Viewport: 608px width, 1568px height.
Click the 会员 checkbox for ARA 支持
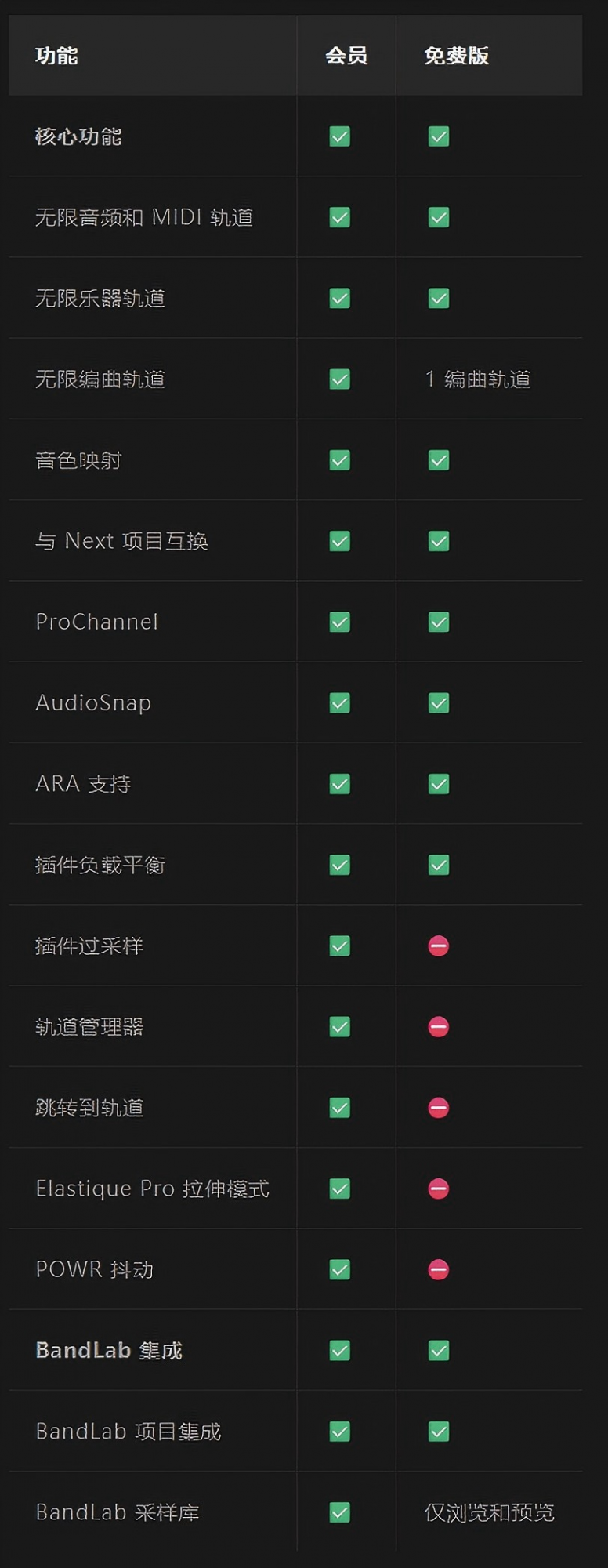pyautogui.click(x=339, y=784)
